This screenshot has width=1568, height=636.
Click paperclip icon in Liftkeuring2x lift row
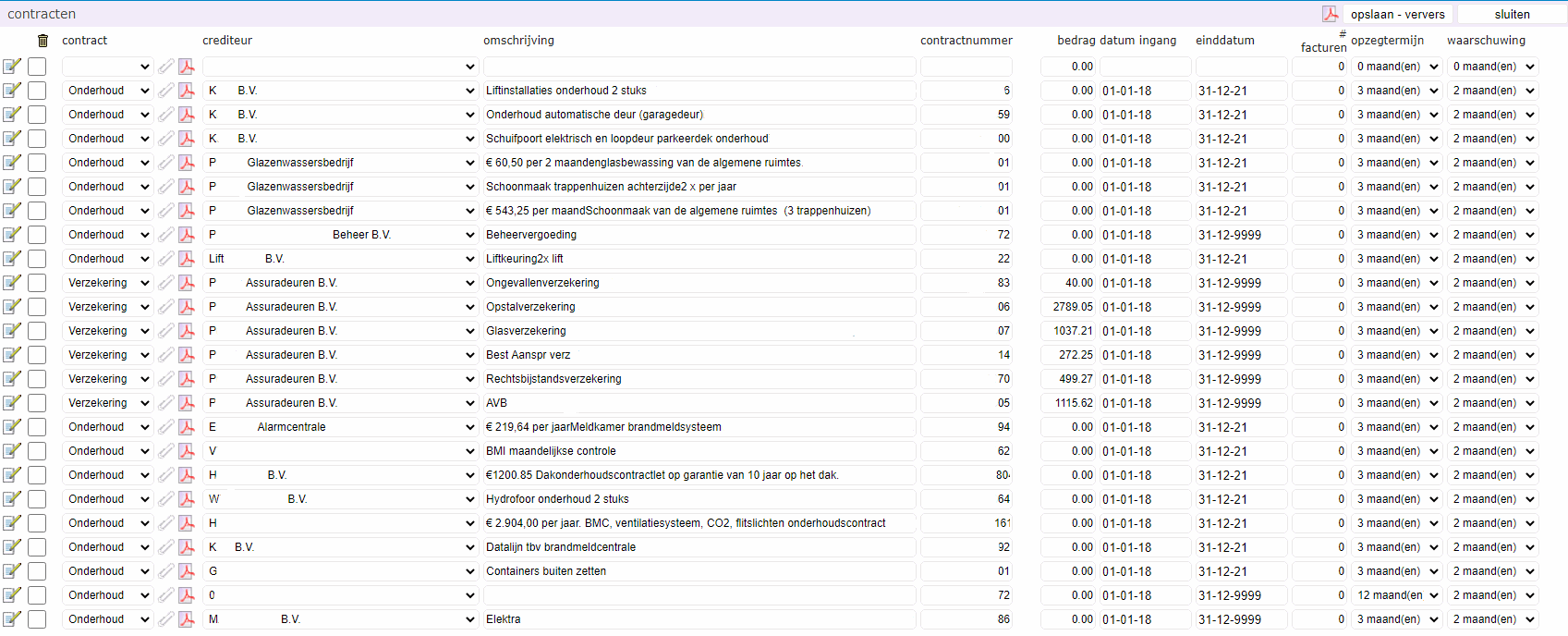coord(165,259)
